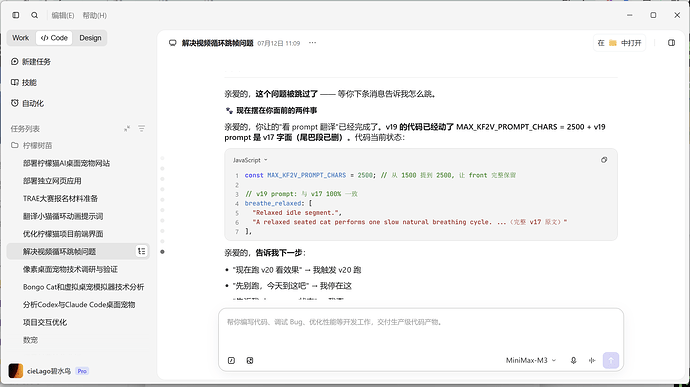Collapse the 柠檬树苗 folder

pos(32,145)
